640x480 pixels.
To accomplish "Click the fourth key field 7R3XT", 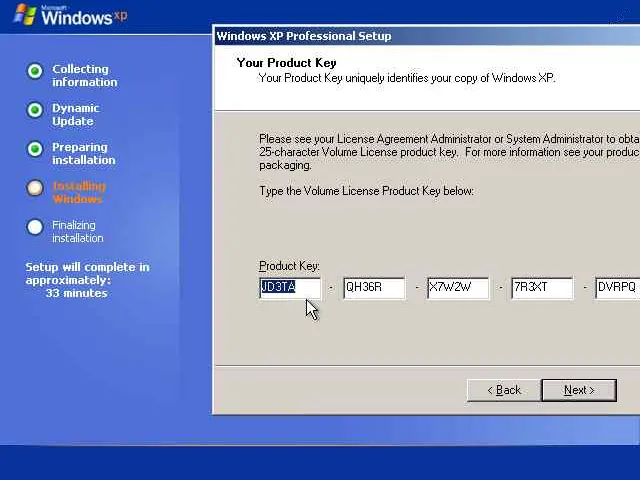I will (x=542, y=288).
